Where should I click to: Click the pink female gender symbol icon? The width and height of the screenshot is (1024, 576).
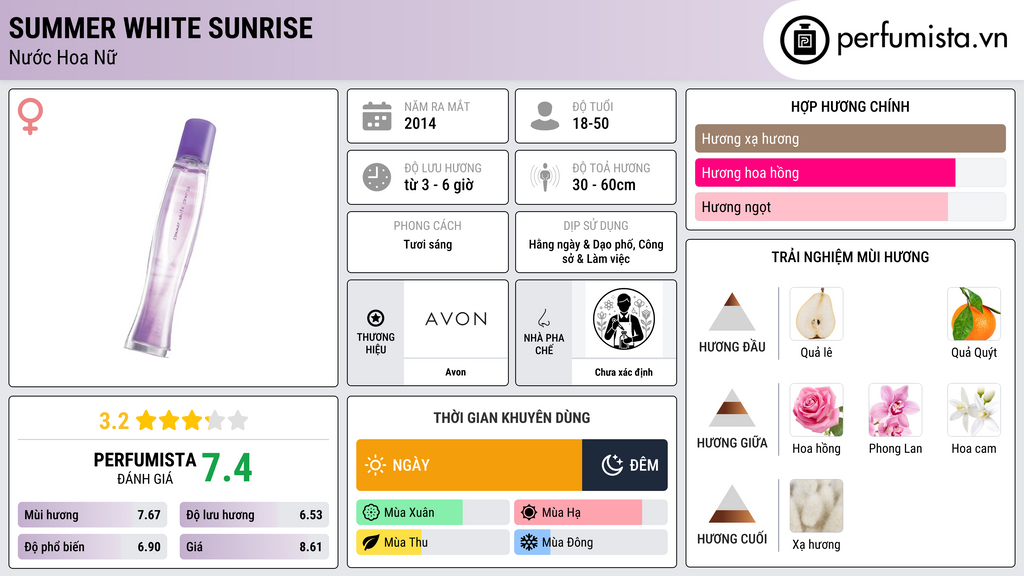(30, 116)
